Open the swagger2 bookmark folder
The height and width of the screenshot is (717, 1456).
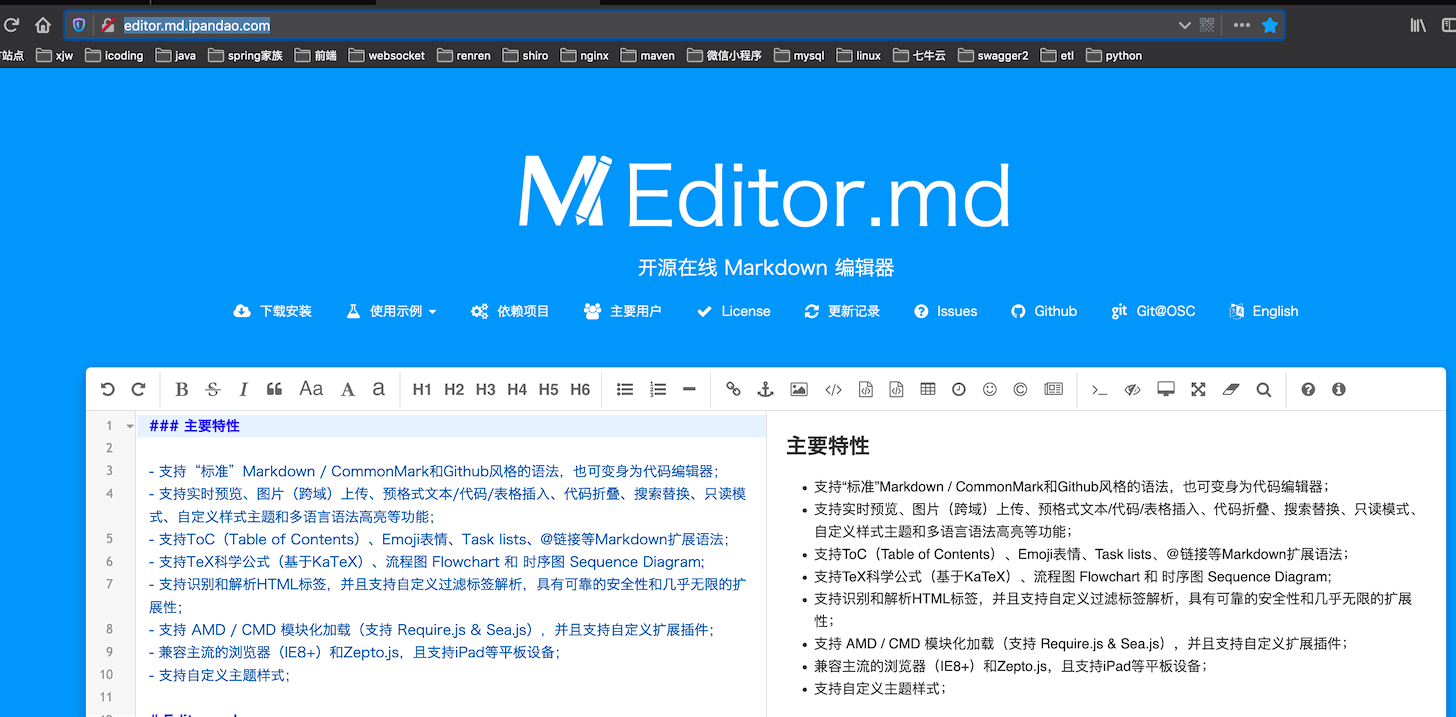click(993, 56)
